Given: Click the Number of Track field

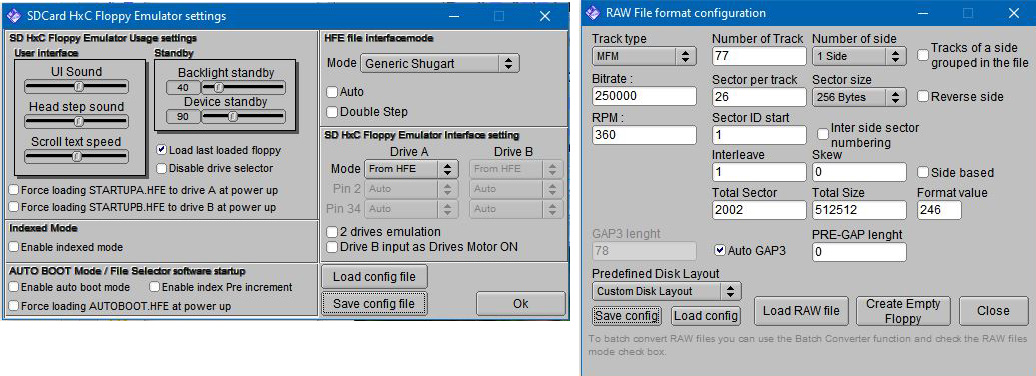Looking at the screenshot, I should (x=759, y=56).
